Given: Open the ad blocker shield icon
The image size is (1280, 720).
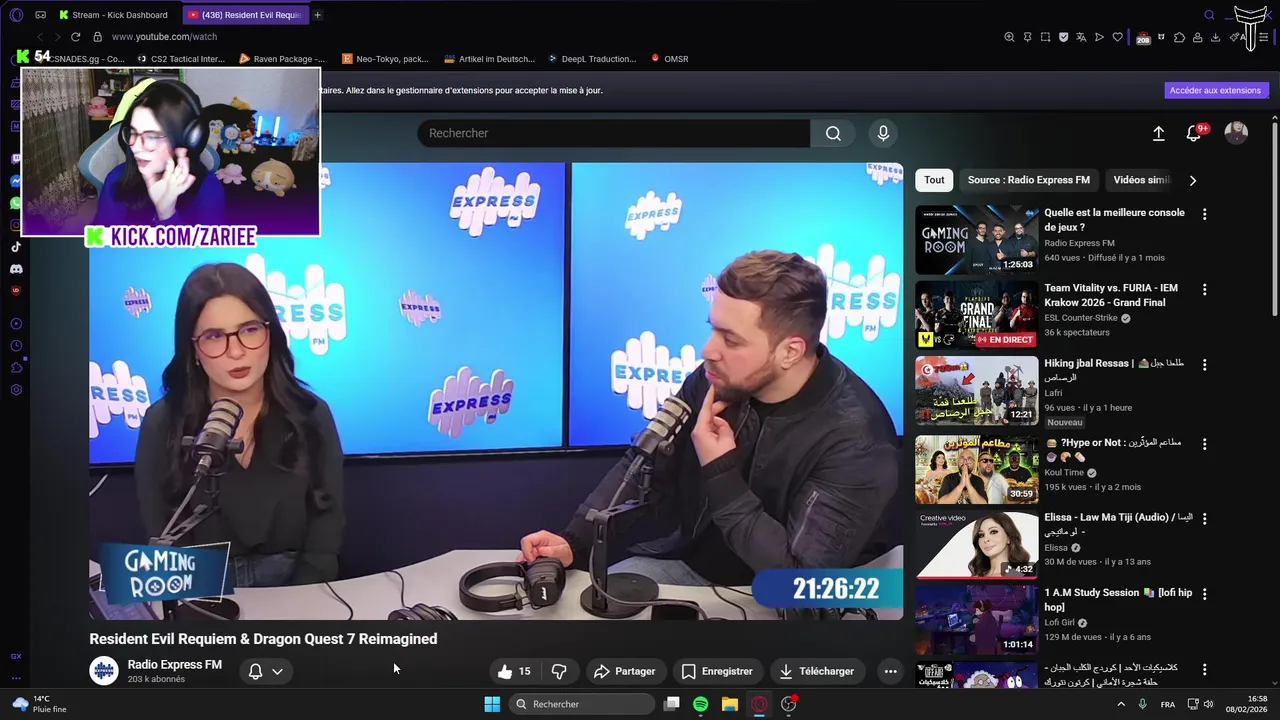Looking at the screenshot, I should click(x=1063, y=37).
